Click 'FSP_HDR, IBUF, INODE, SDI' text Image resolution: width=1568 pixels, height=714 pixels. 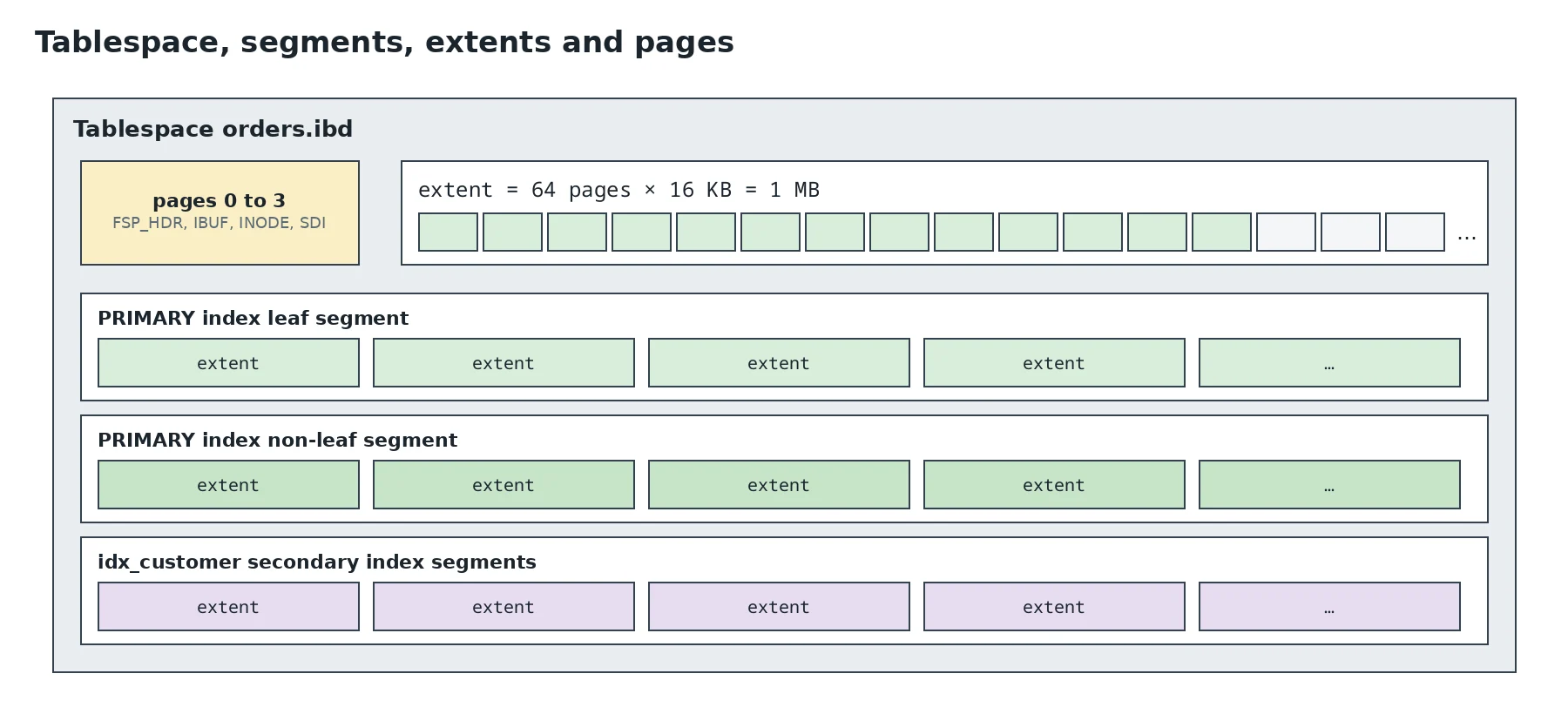click(x=219, y=223)
